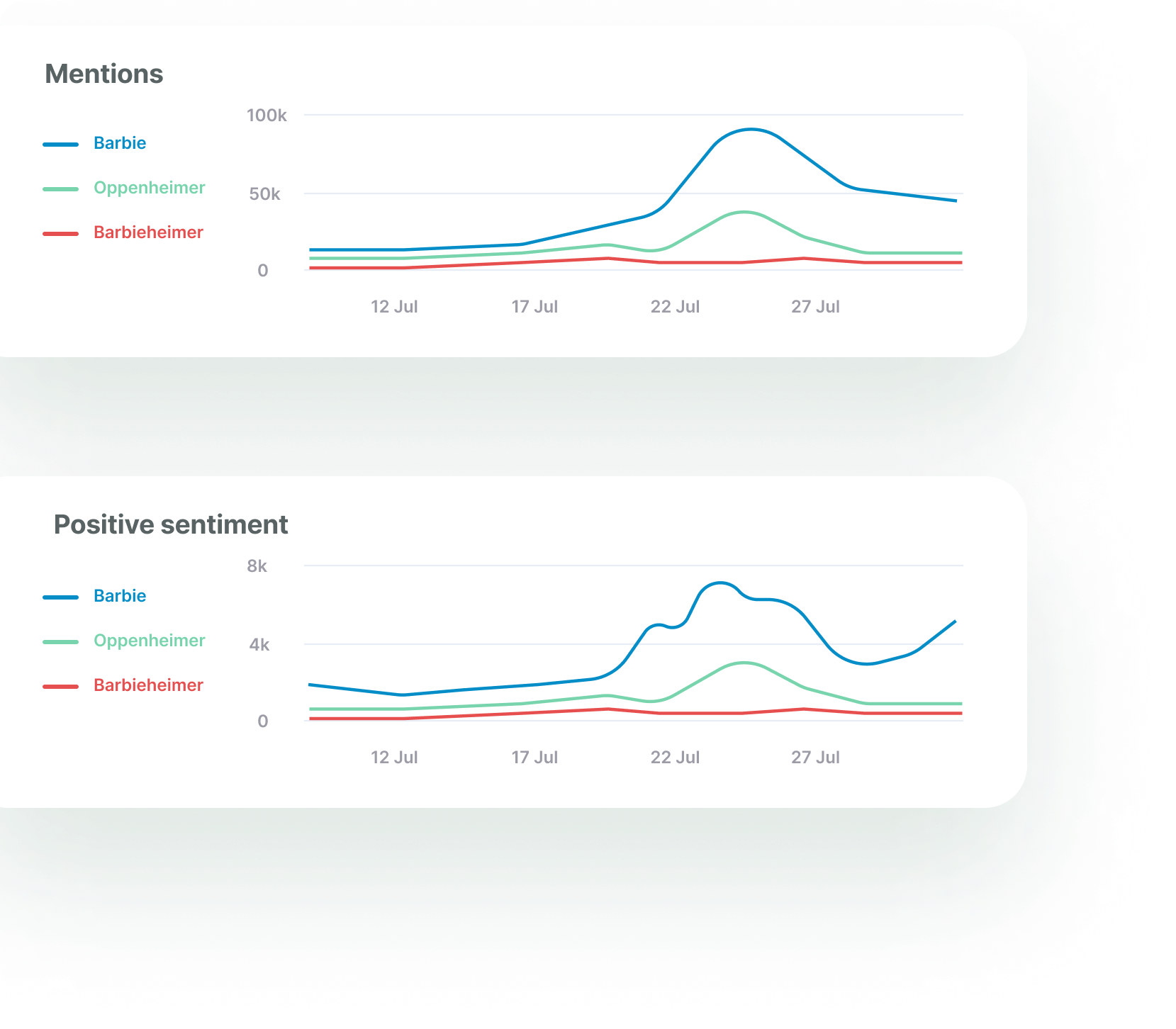
Task: Click the Oppenheimer legend label in Positive sentiment chart
Action: pyautogui.click(x=150, y=641)
